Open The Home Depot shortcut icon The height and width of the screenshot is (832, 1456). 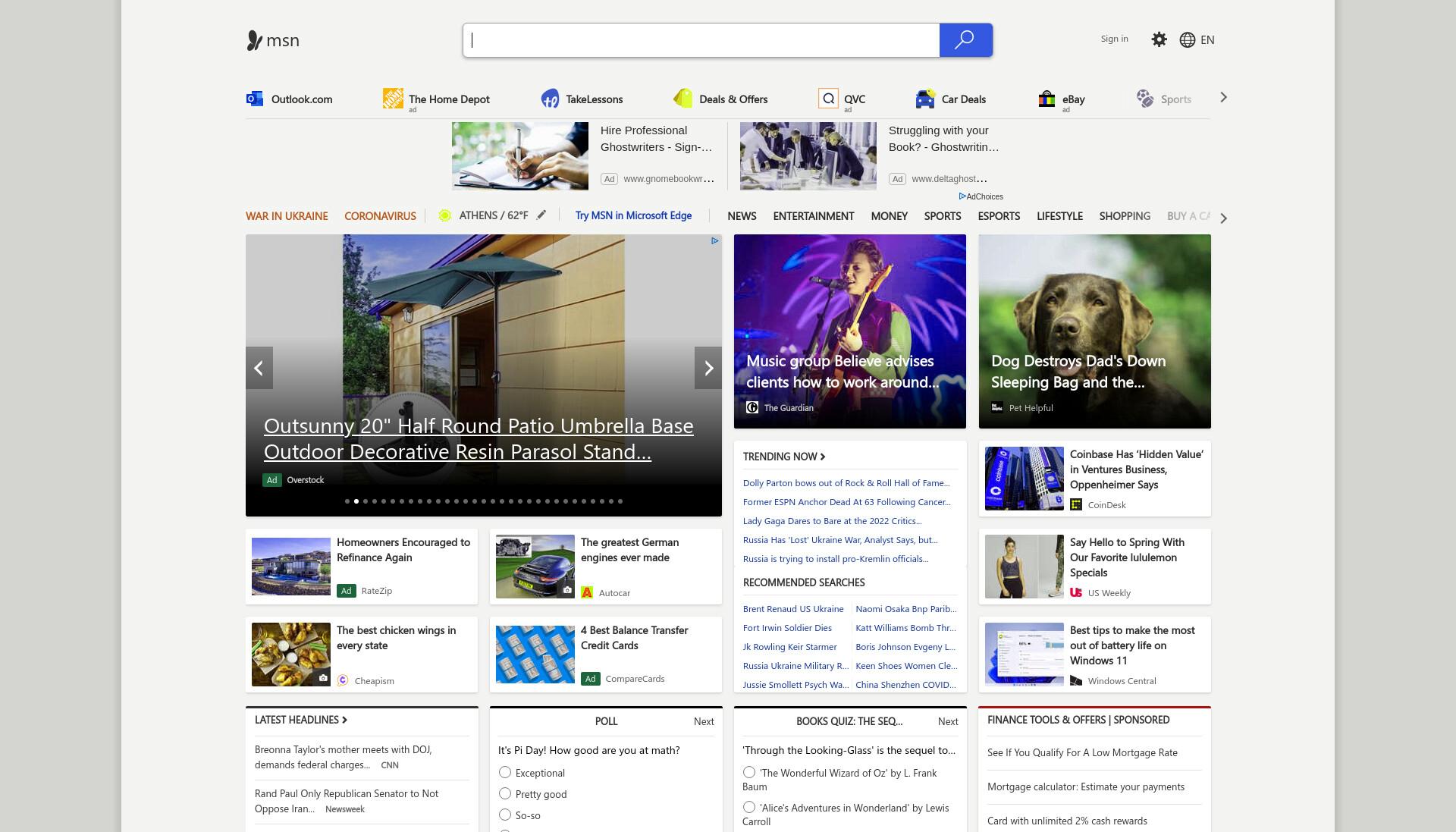pyautogui.click(x=393, y=99)
